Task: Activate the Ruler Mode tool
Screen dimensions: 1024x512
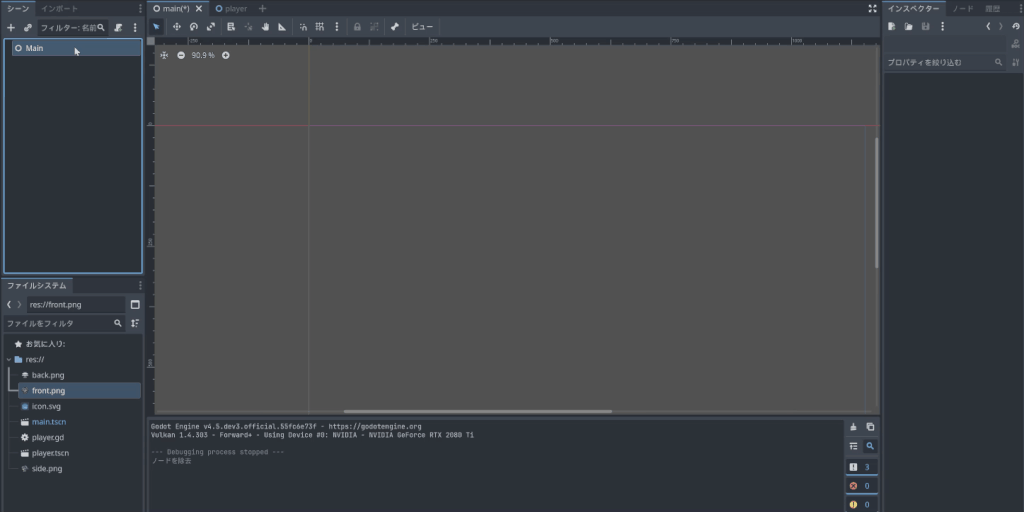Action: point(282,27)
